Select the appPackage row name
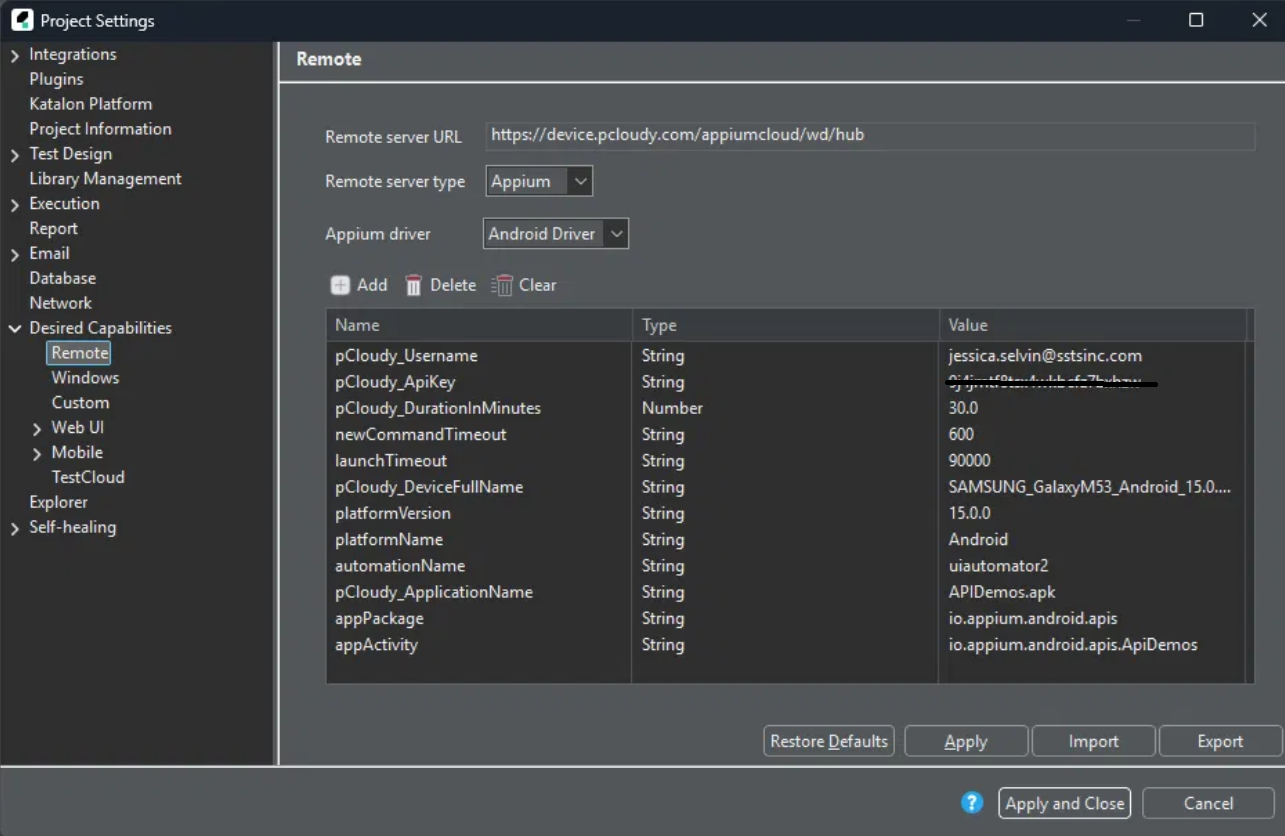This screenshot has height=836, width=1285. (x=379, y=618)
